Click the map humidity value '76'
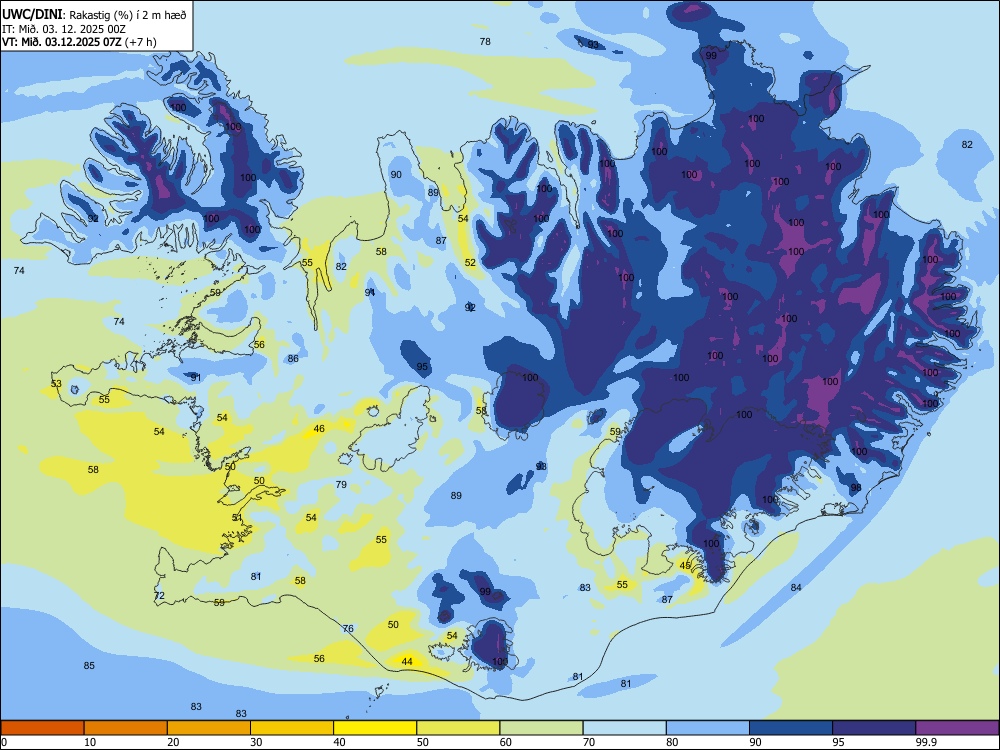1000x750 pixels. coord(348,629)
